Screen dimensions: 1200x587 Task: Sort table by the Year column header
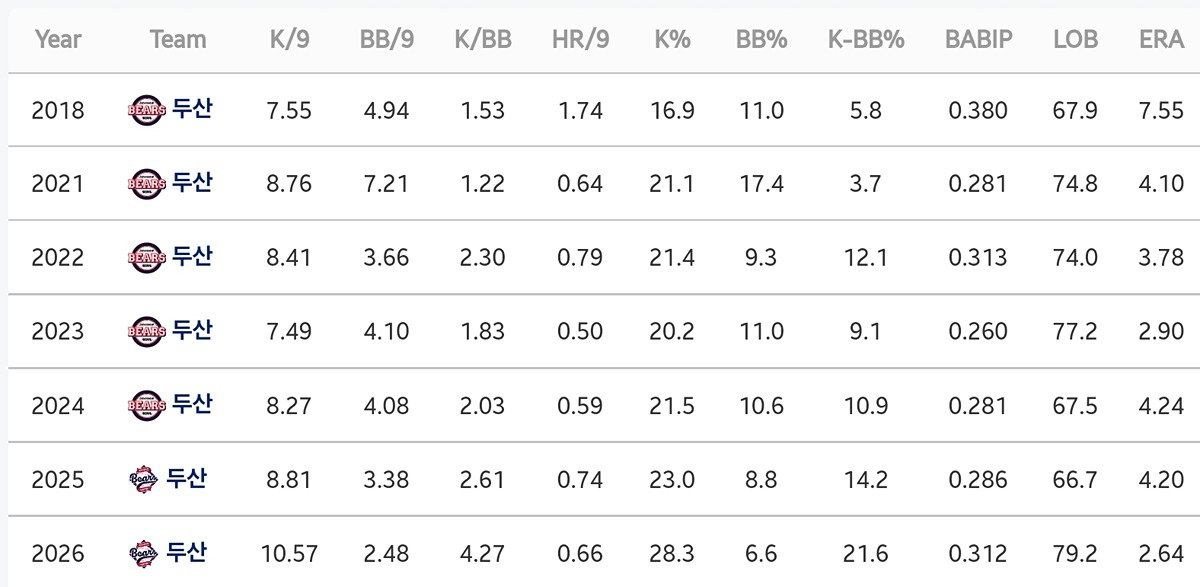pyautogui.click(x=58, y=40)
